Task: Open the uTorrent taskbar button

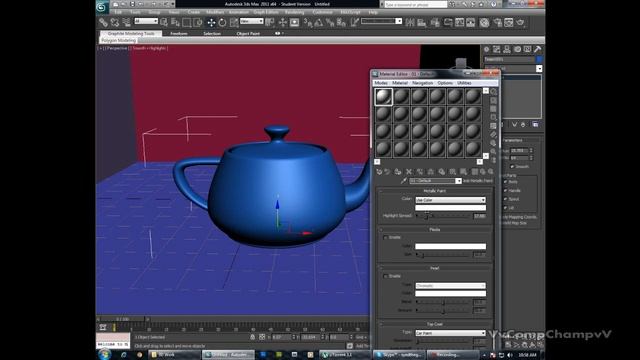Action: pyautogui.click(x=344, y=355)
